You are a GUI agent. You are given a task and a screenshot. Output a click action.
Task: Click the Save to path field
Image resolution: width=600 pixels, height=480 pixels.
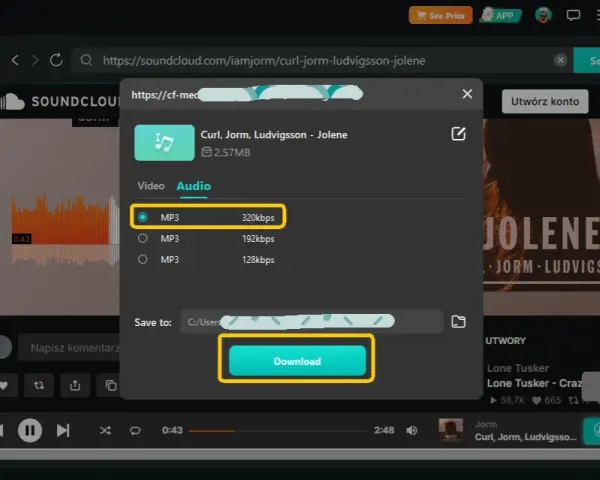point(312,322)
